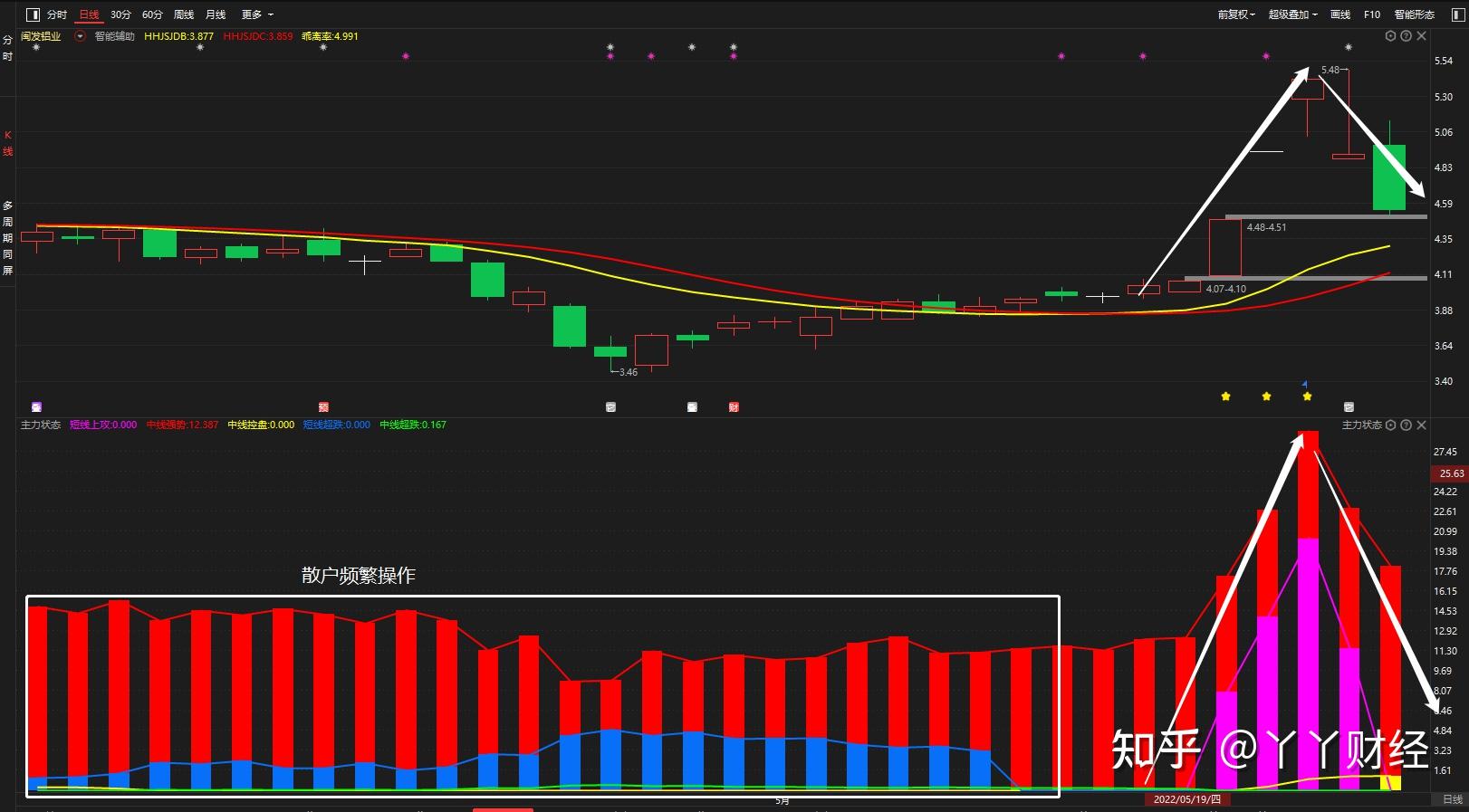Click the first yellow star signal marker
This screenshot has width=1469, height=812.
(x=1225, y=396)
